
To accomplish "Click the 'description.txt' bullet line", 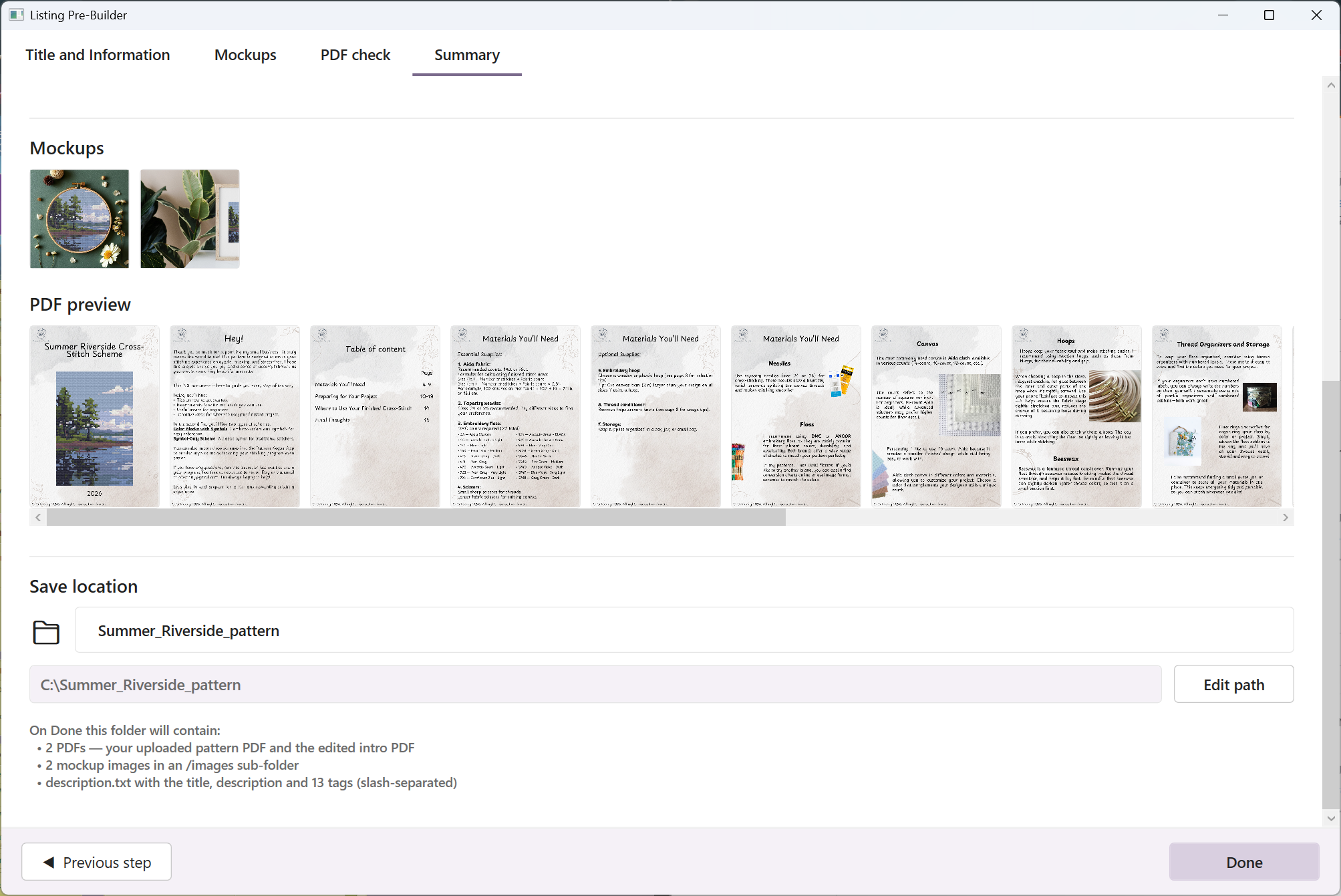I will pyautogui.click(x=247, y=782).
